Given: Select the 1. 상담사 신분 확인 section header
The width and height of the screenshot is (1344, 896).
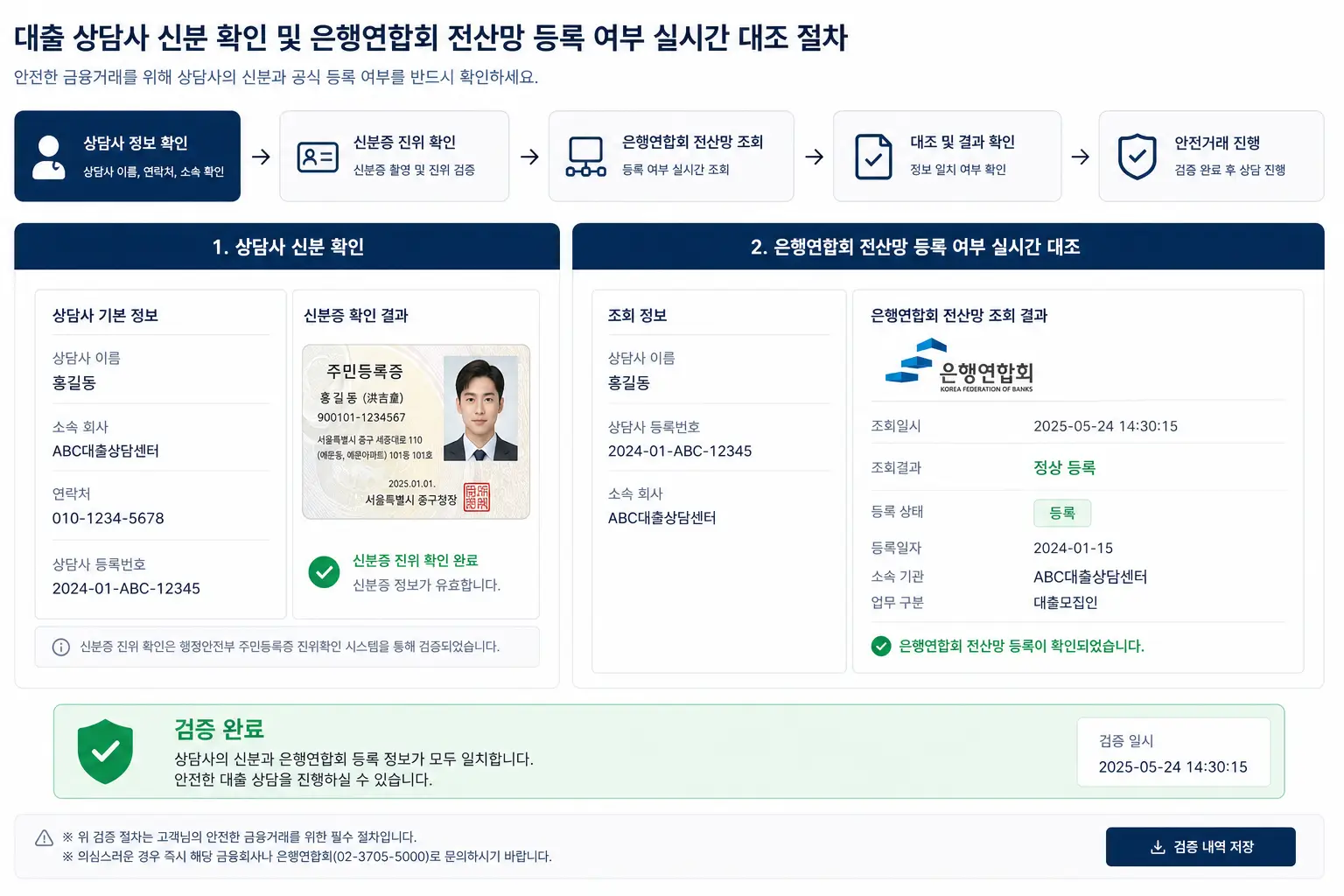Looking at the screenshot, I should (287, 247).
